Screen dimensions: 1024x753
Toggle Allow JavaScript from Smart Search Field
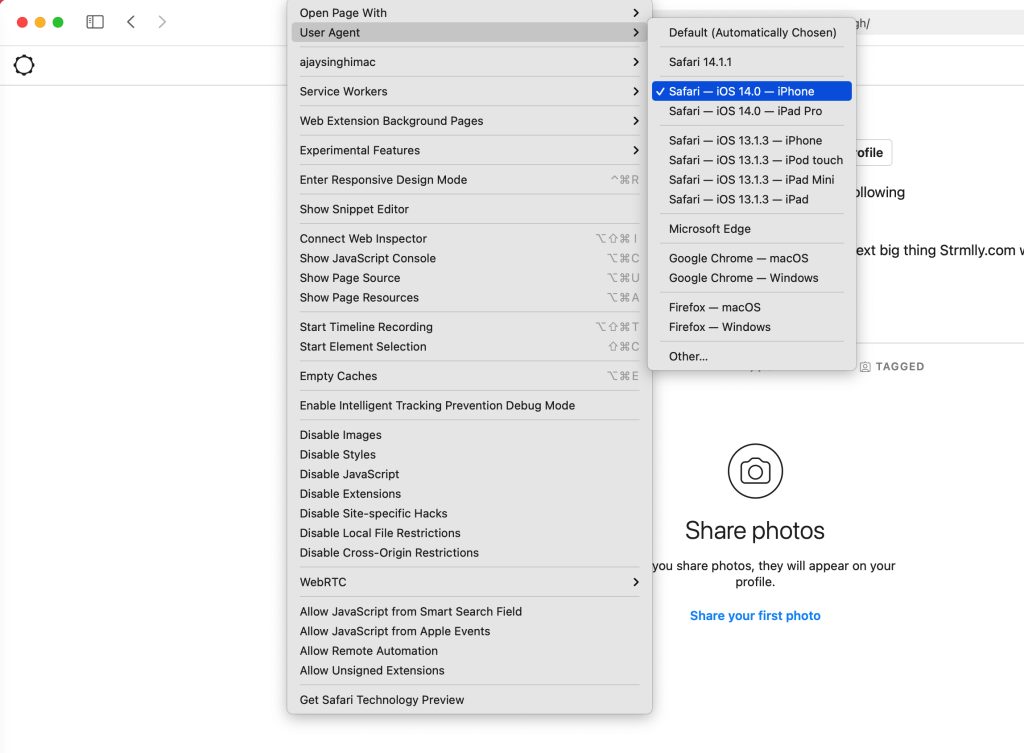point(469,611)
